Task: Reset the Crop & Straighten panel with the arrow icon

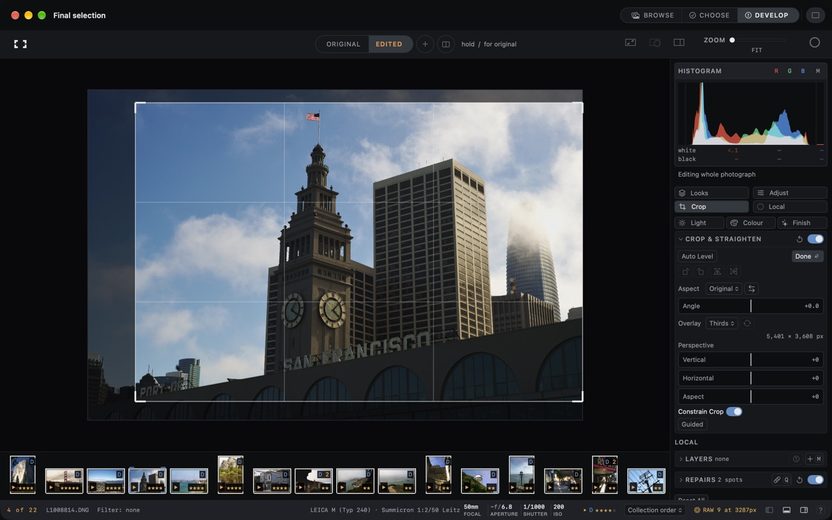Action: tap(799, 239)
